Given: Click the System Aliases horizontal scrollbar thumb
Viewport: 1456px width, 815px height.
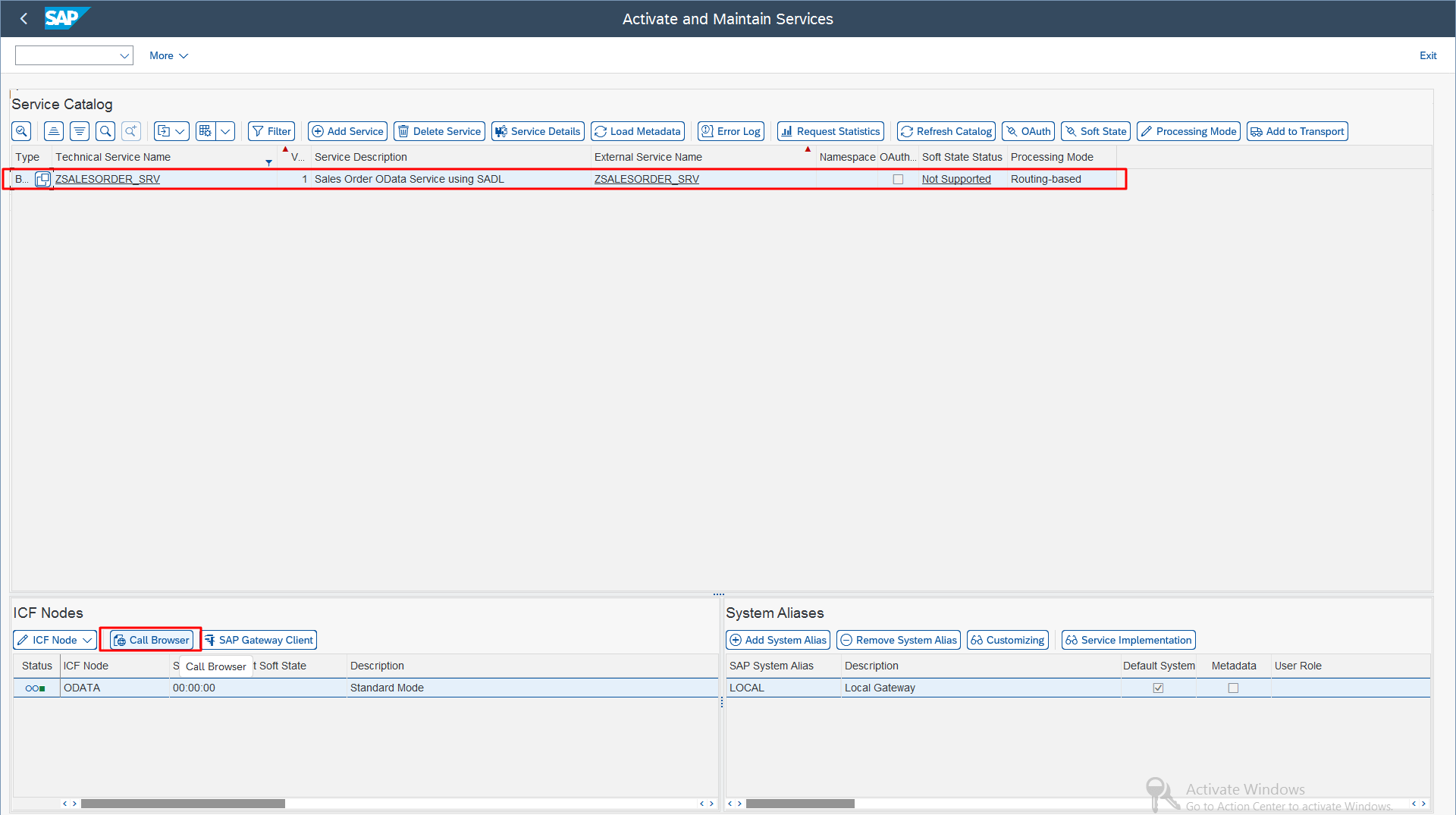Looking at the screenshot, I should (800, 804).
